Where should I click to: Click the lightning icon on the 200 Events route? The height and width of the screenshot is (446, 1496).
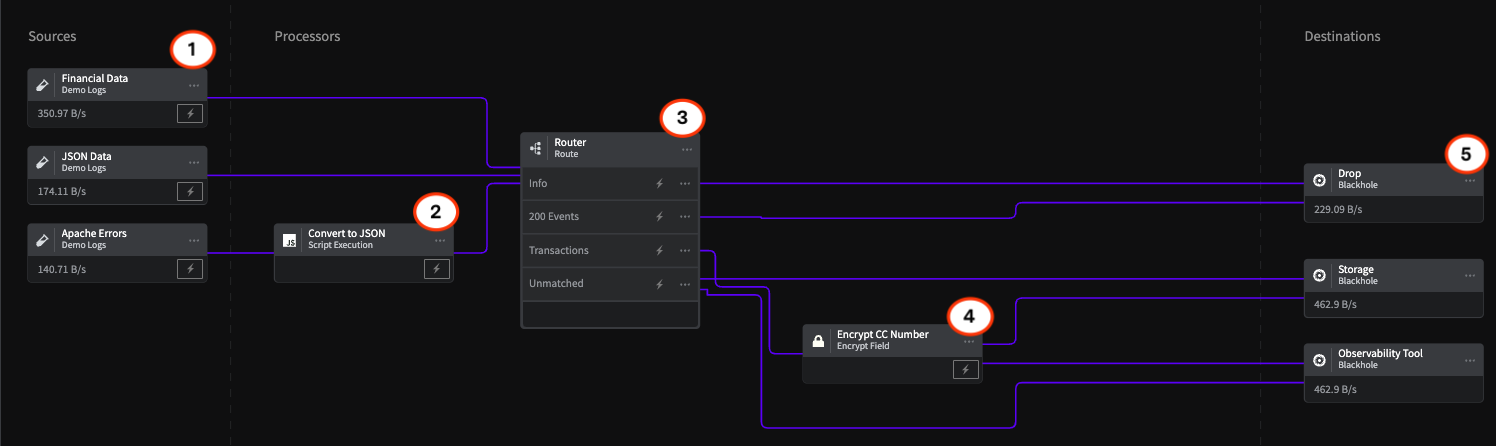click(659, 217)
